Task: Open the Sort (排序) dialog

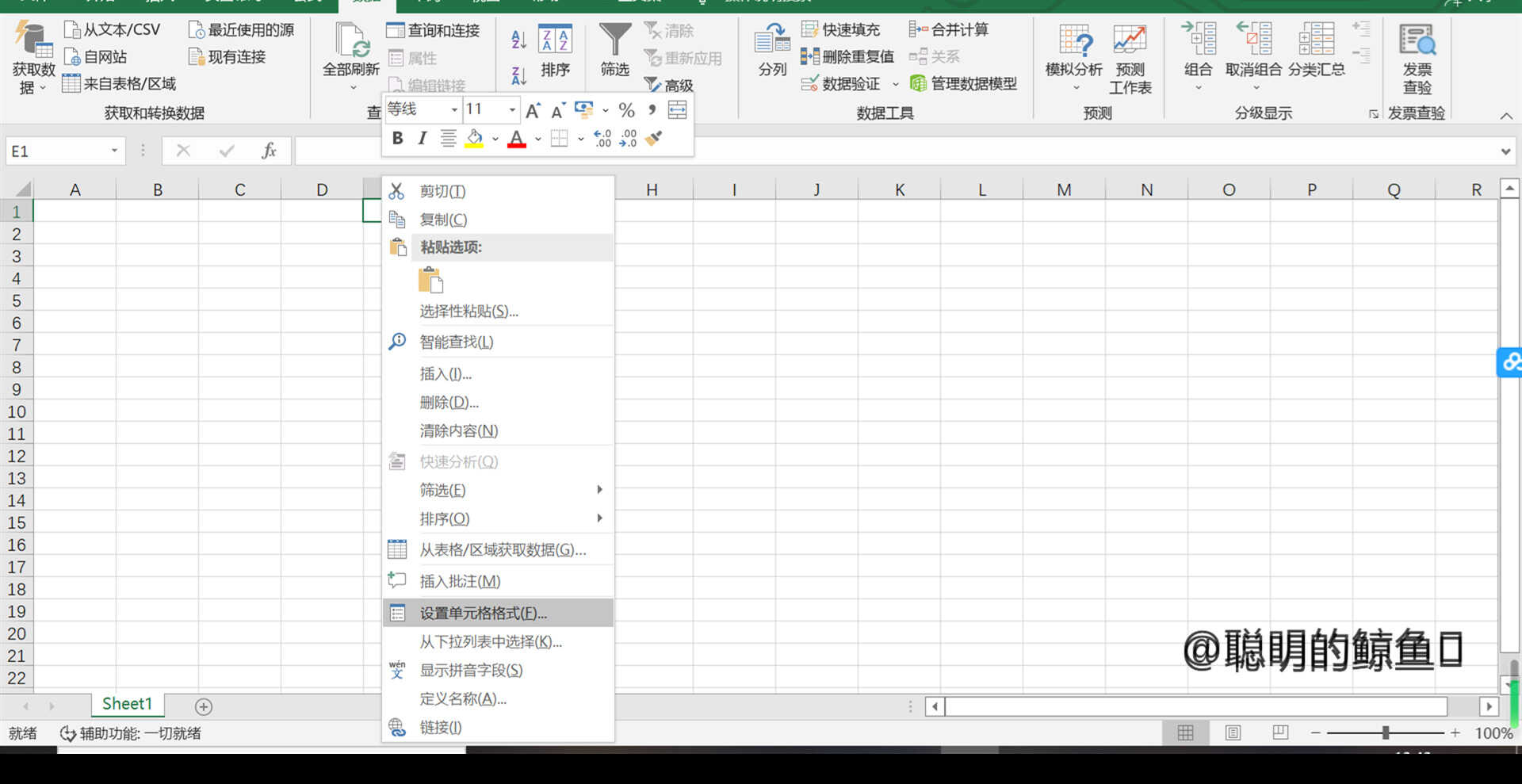Action: [x=555, y=51]
